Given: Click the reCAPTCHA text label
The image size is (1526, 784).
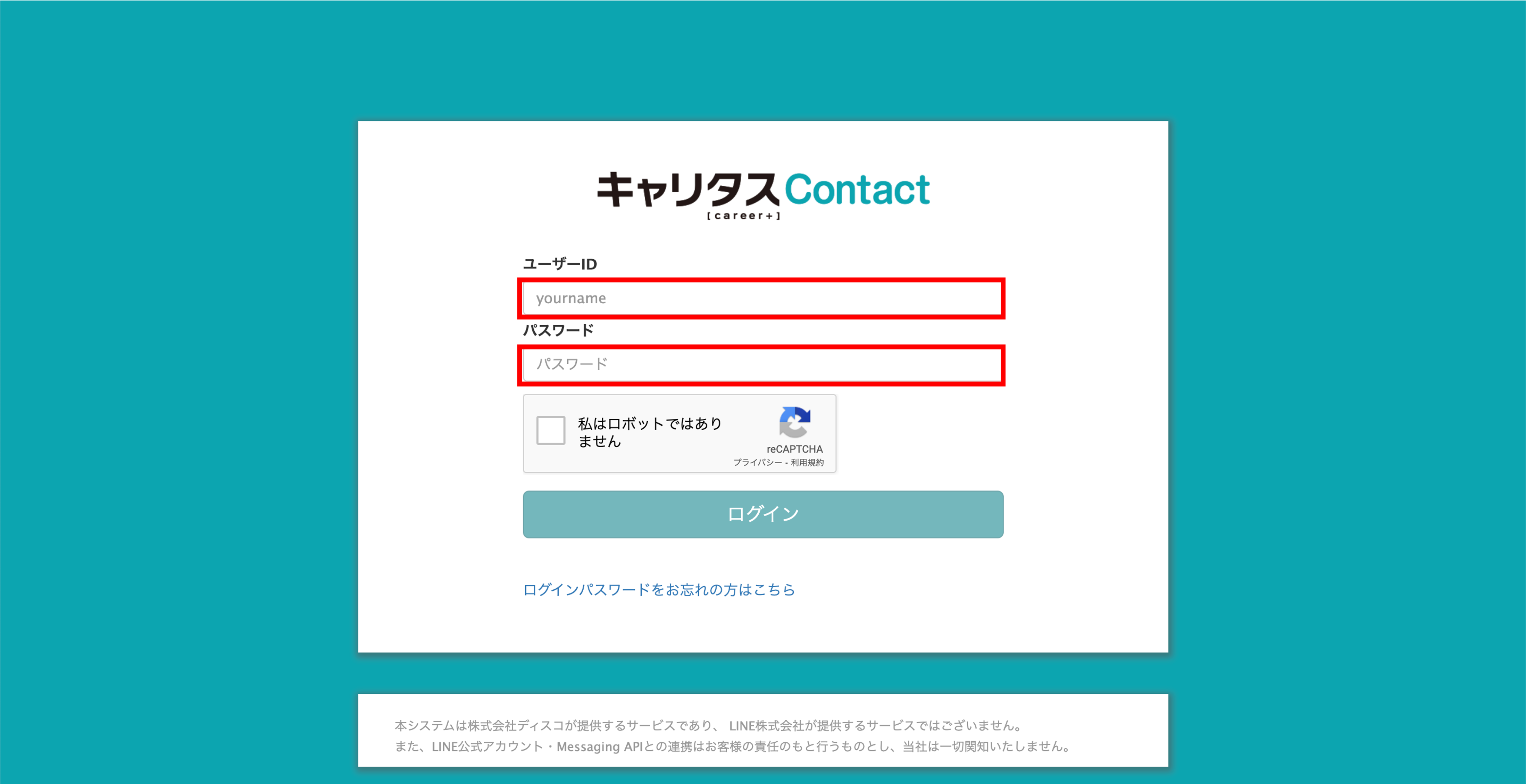Looking at the screenshot, I should [x=794, y=449].
